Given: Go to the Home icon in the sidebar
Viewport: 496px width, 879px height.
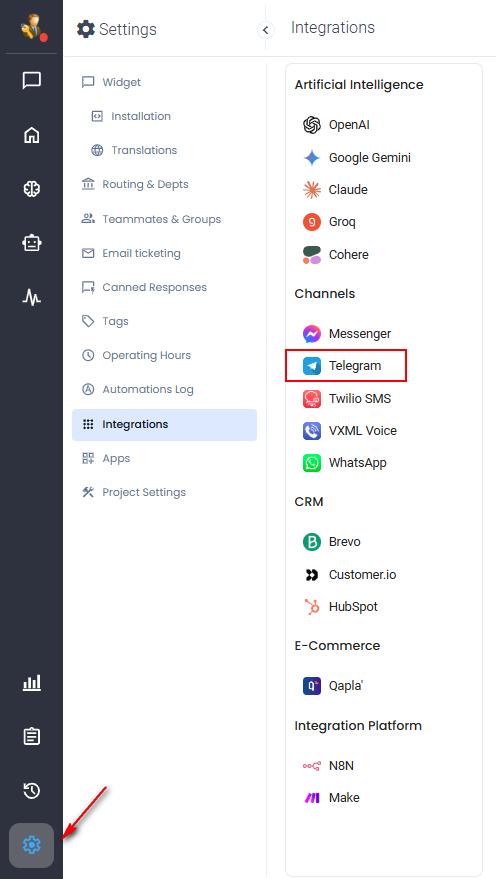Looking at the screenshot, I should click(31, 135).
